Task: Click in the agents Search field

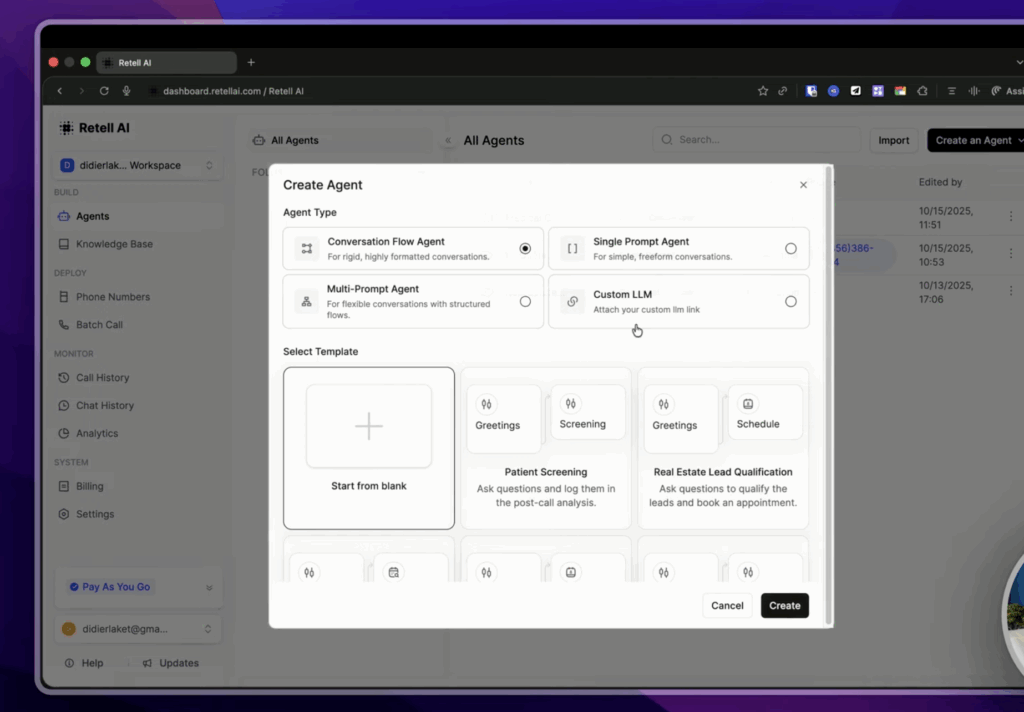Action: 757,140
